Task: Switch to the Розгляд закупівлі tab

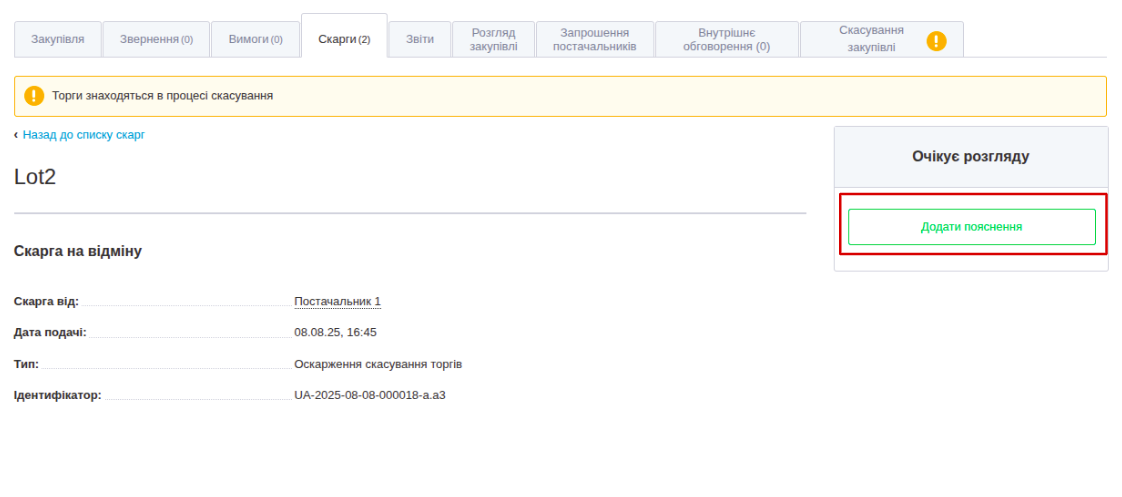Action: point(493,40)
